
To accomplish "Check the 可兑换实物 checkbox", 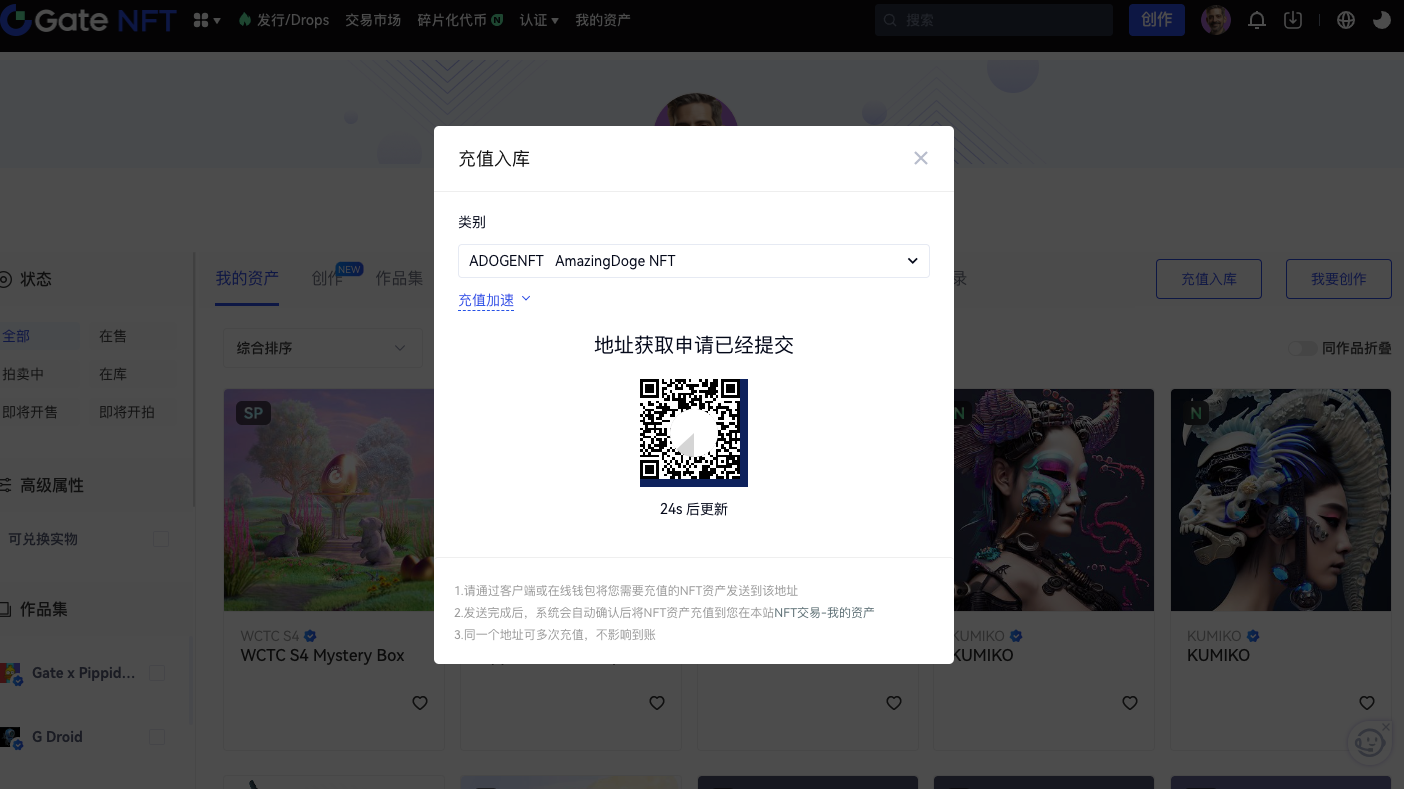I will [160, 539].
